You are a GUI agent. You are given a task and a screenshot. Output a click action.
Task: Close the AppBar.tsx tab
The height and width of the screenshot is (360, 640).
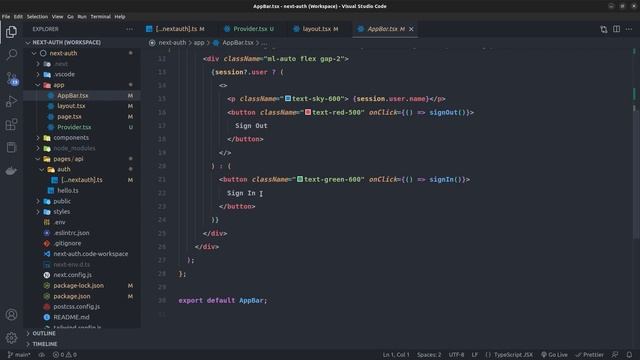coord(411,29)
